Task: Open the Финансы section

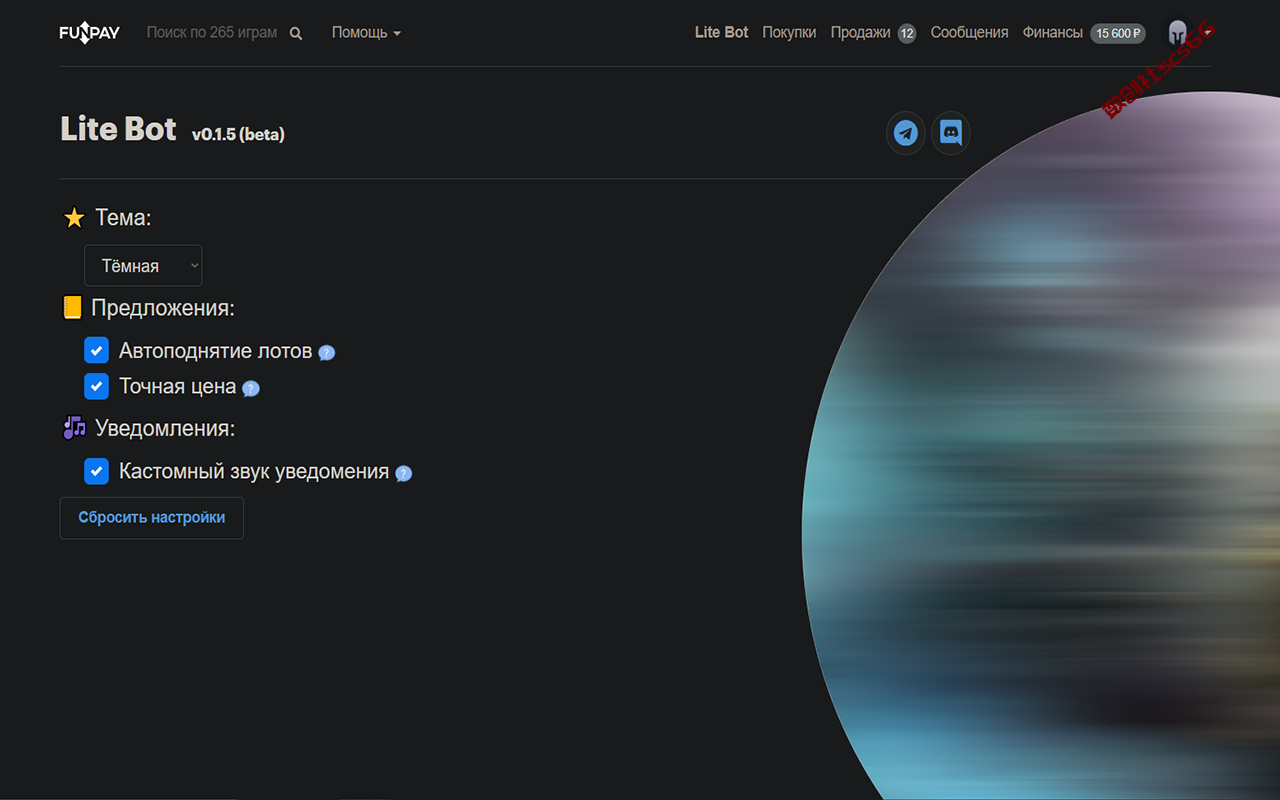Action: pyautogui.click(x=1052, y=33)
